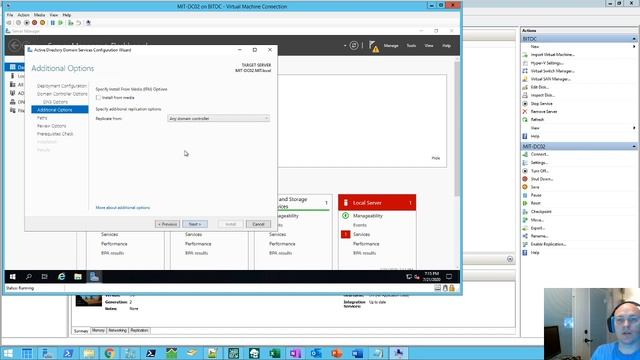640x360 pixels.
Task: Open Server Manager Manage menu
Action: [x=391, y=46]
